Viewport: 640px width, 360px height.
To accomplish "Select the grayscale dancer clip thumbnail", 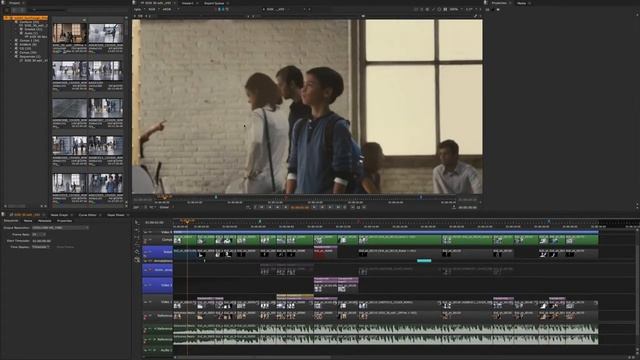I will tap(106, 33).
